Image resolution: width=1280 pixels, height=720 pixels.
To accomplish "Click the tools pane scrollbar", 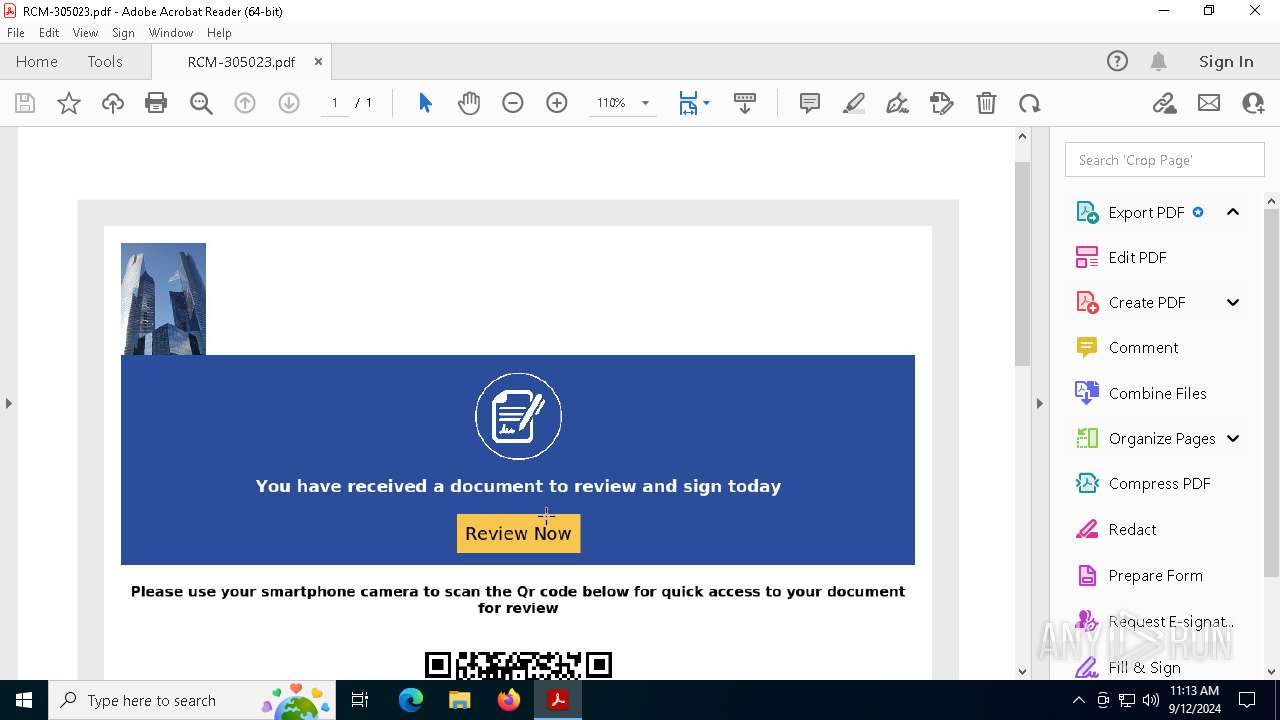I will (x=1271, y=393).
